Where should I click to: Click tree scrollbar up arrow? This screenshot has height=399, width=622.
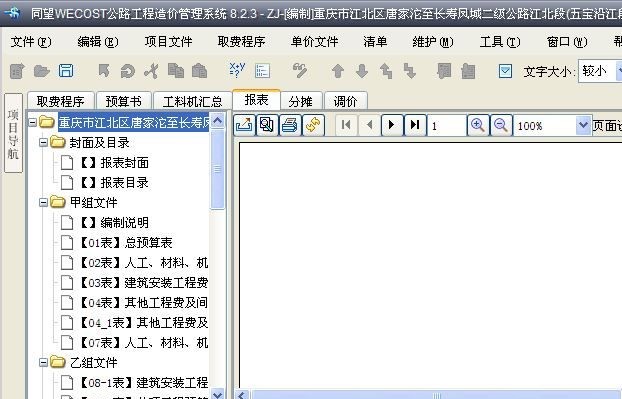(218, 120)
